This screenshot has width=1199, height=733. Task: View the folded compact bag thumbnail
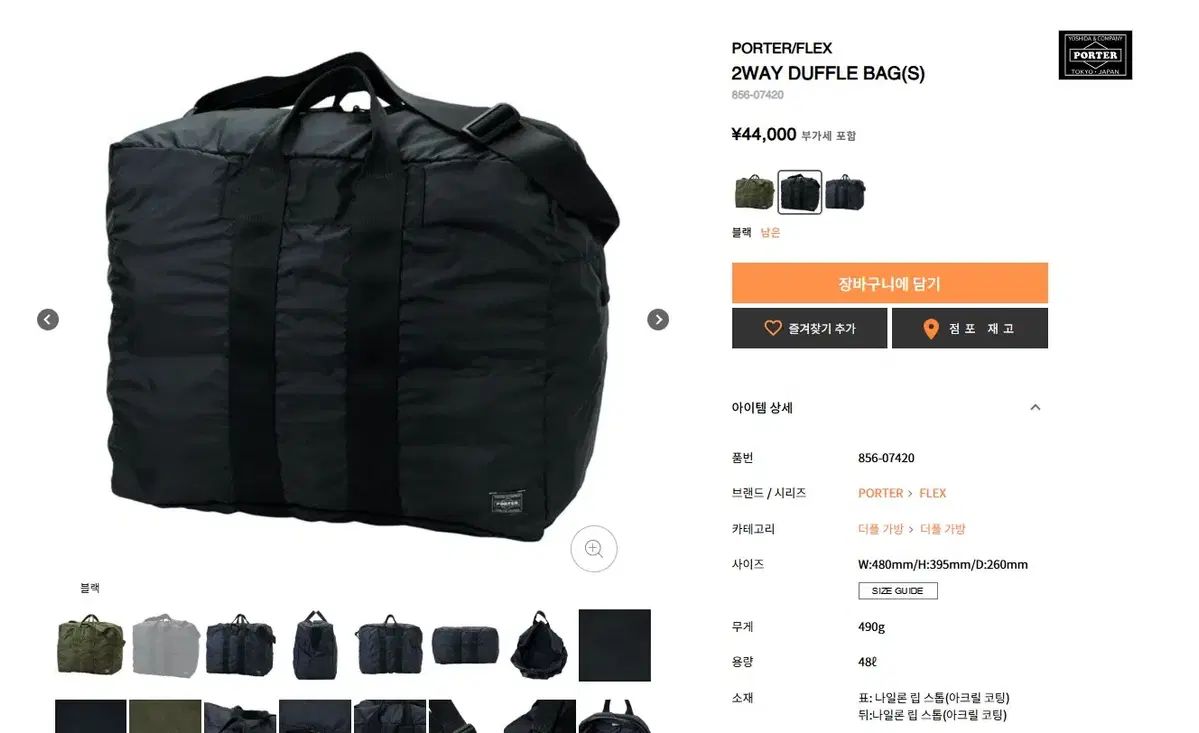(x=465, y=645)
